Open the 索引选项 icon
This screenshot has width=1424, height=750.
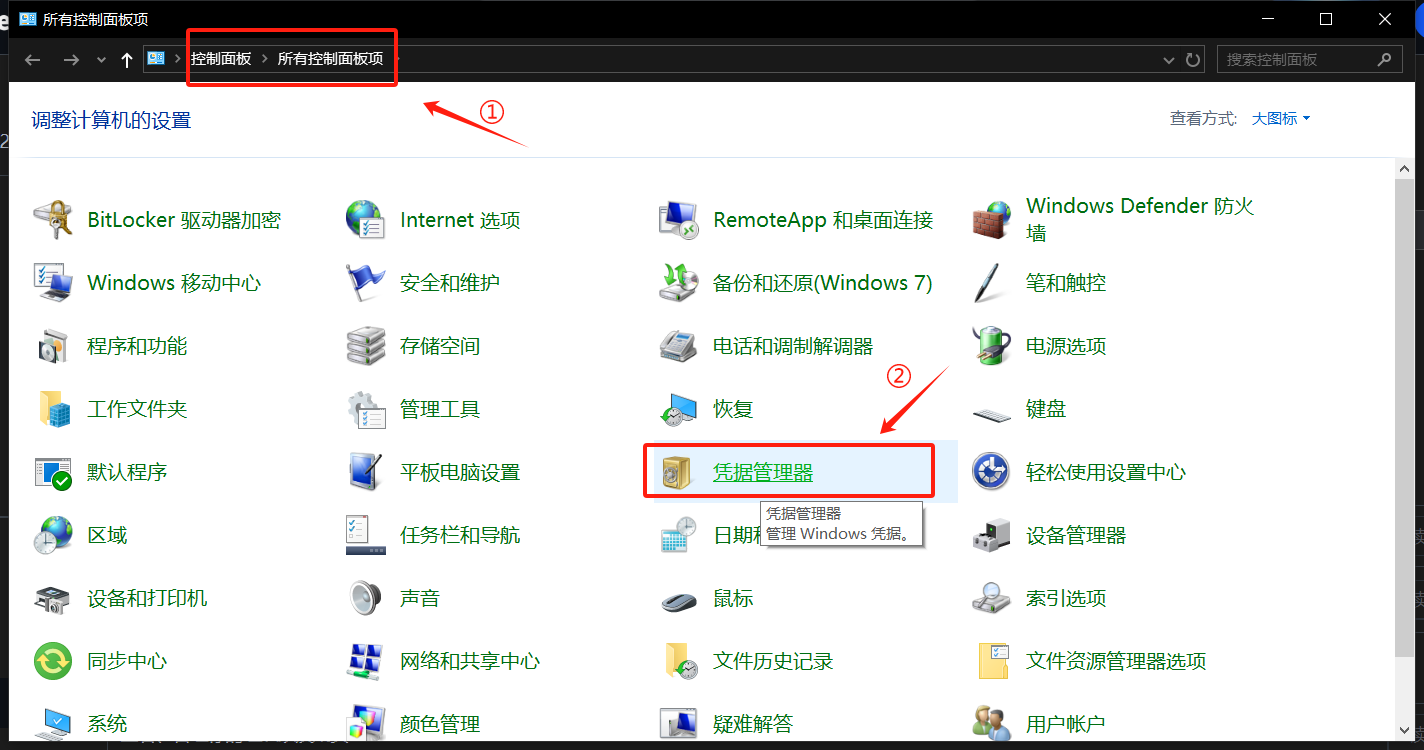click(991, 598)
